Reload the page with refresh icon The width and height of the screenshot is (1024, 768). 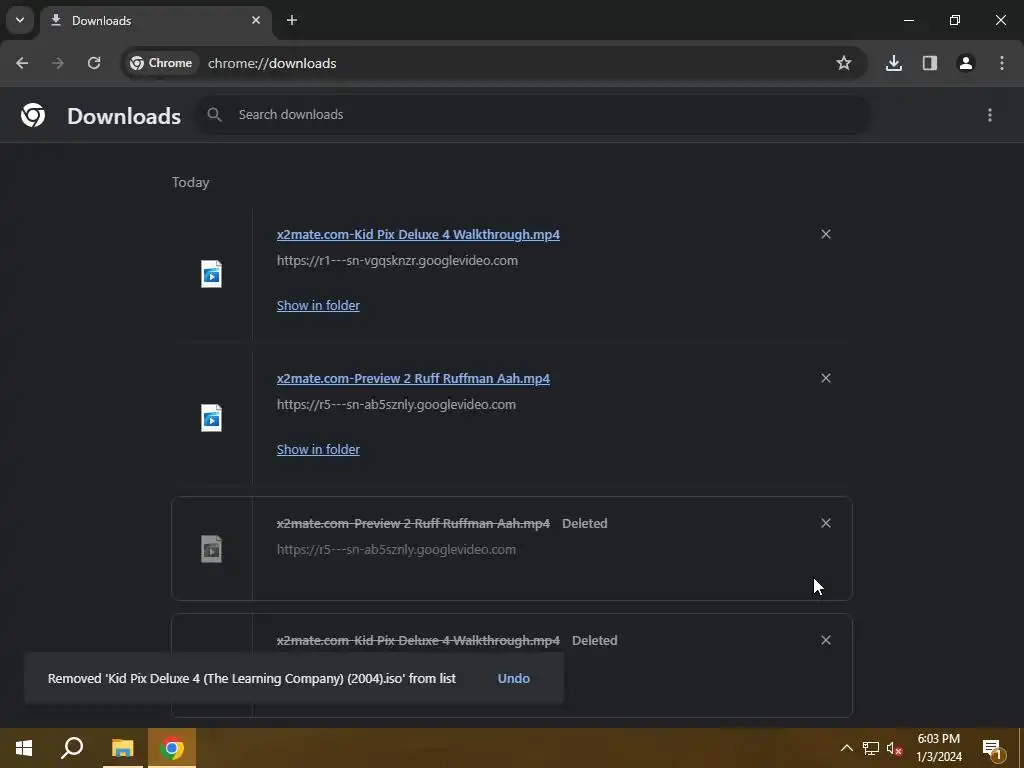pos(94,63)
